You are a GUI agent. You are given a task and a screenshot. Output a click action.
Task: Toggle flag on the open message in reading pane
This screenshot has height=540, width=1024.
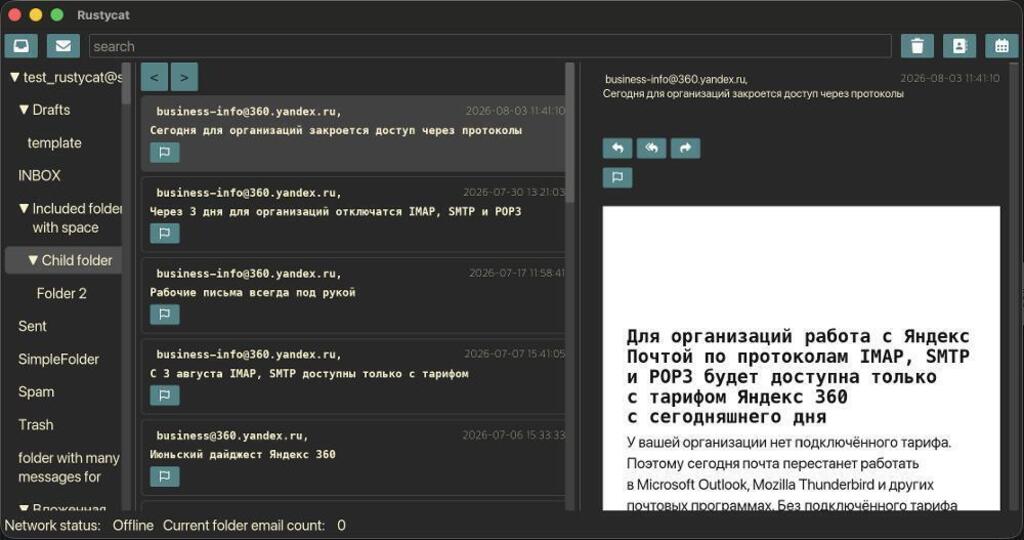(617, 178)
